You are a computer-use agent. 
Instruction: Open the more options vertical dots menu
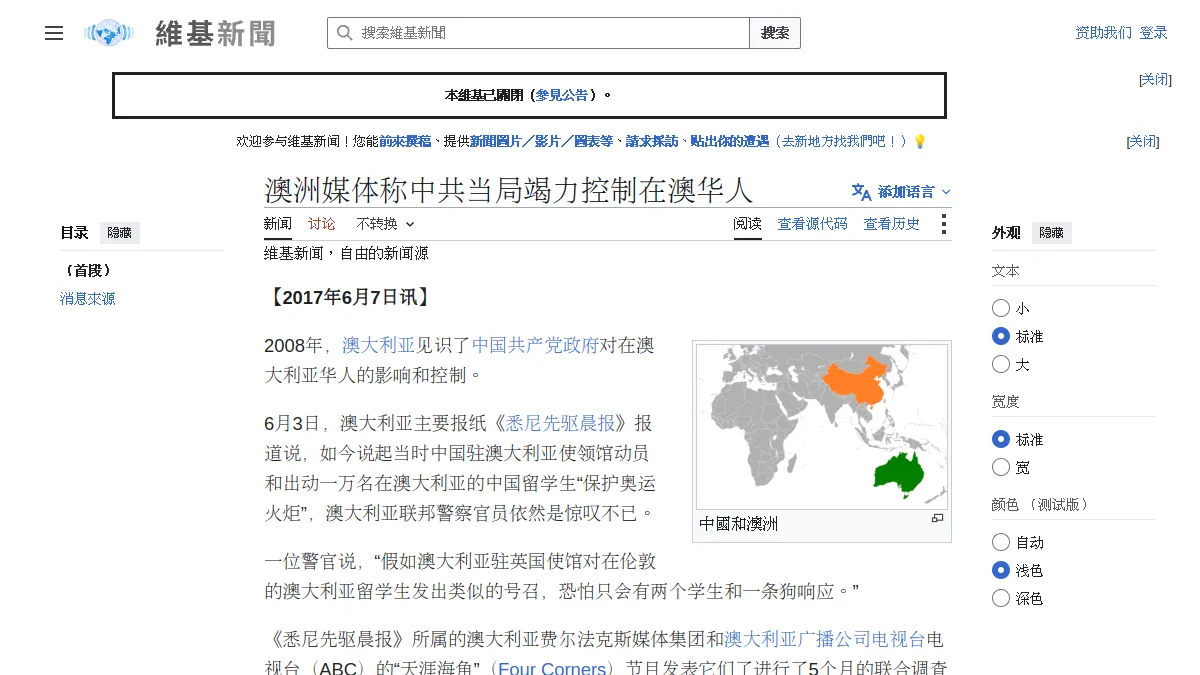click(943, 224)
